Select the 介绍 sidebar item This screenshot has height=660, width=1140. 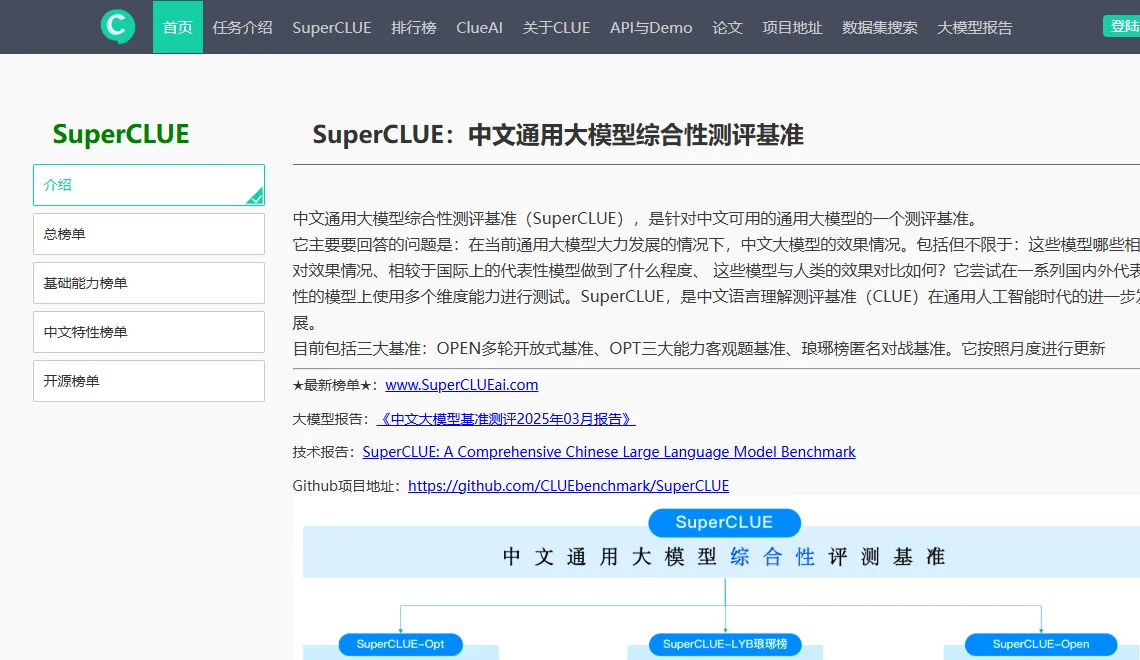(149, 185)
